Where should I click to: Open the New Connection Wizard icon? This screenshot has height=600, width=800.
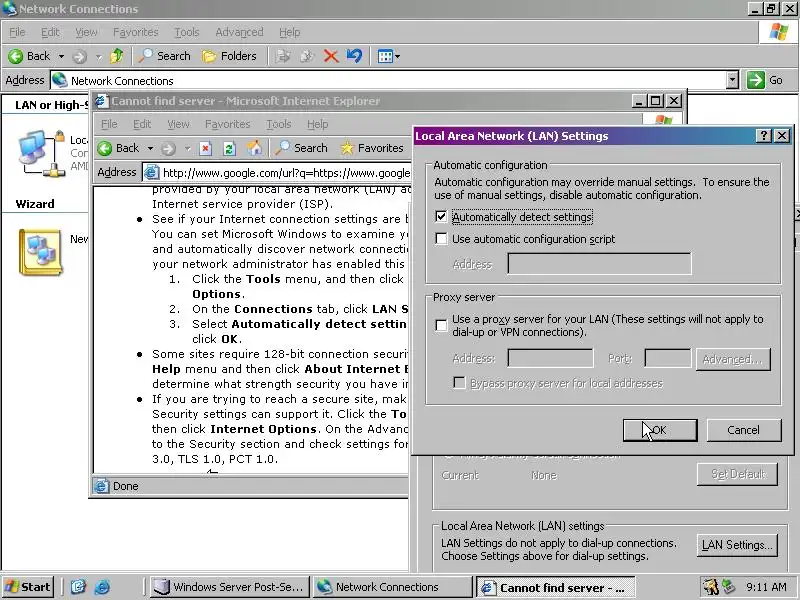click(41, 252)
